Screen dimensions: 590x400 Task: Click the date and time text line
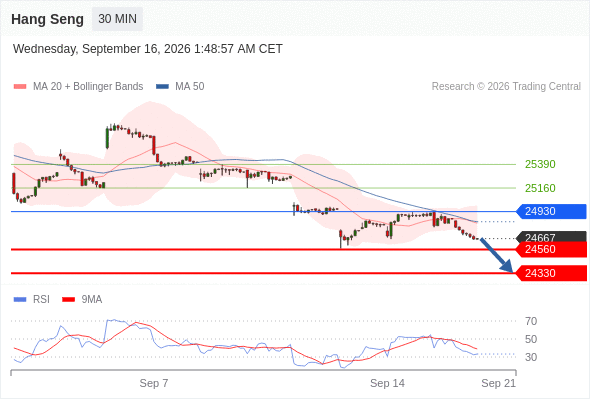pyautogui.click(x=148, y=49)
